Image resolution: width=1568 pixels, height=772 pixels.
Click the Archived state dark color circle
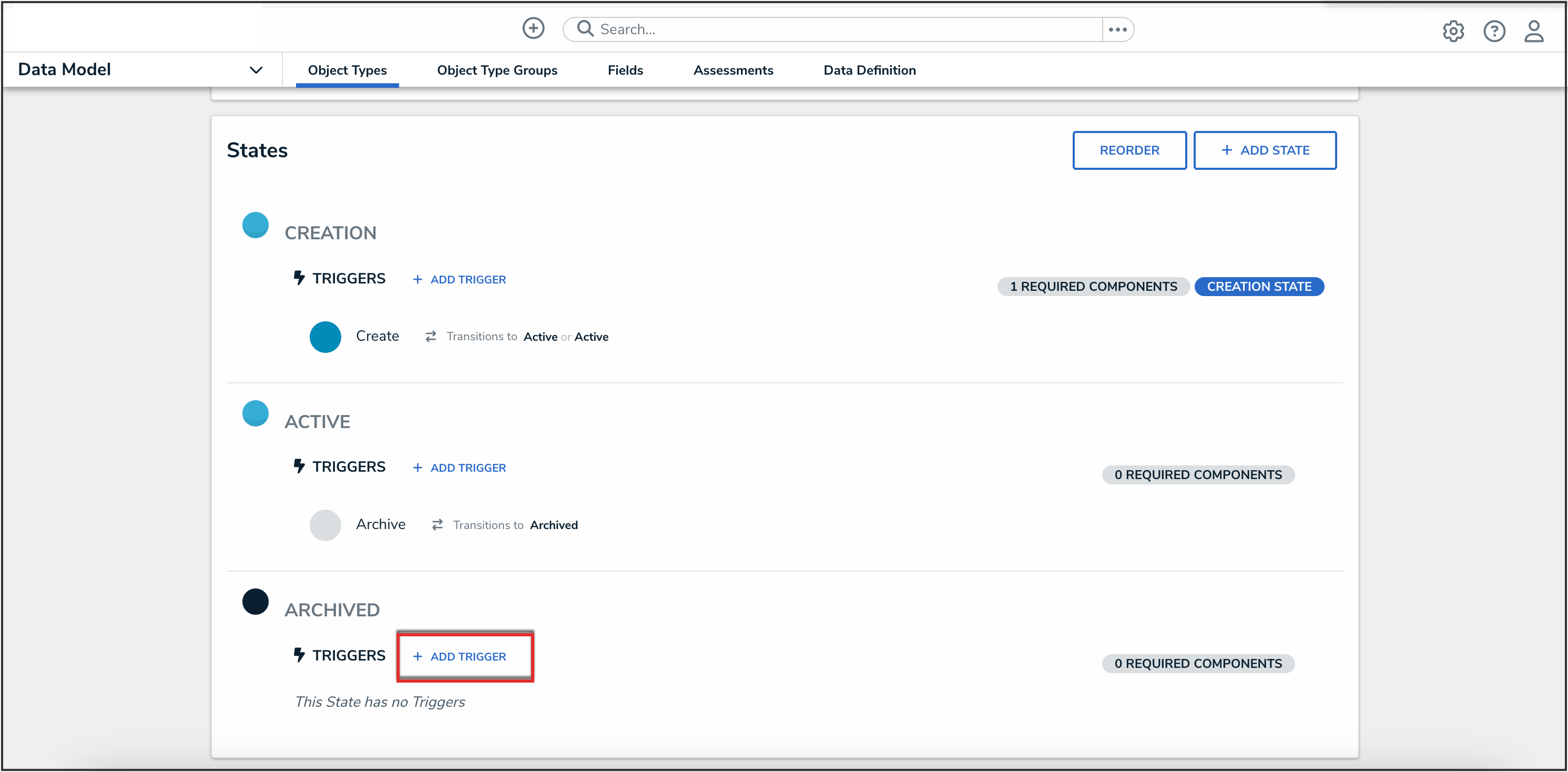(x=255, y=602)
